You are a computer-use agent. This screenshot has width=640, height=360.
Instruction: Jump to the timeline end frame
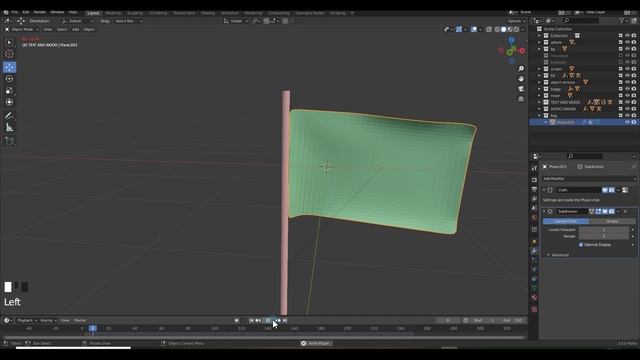pos(285,320)
